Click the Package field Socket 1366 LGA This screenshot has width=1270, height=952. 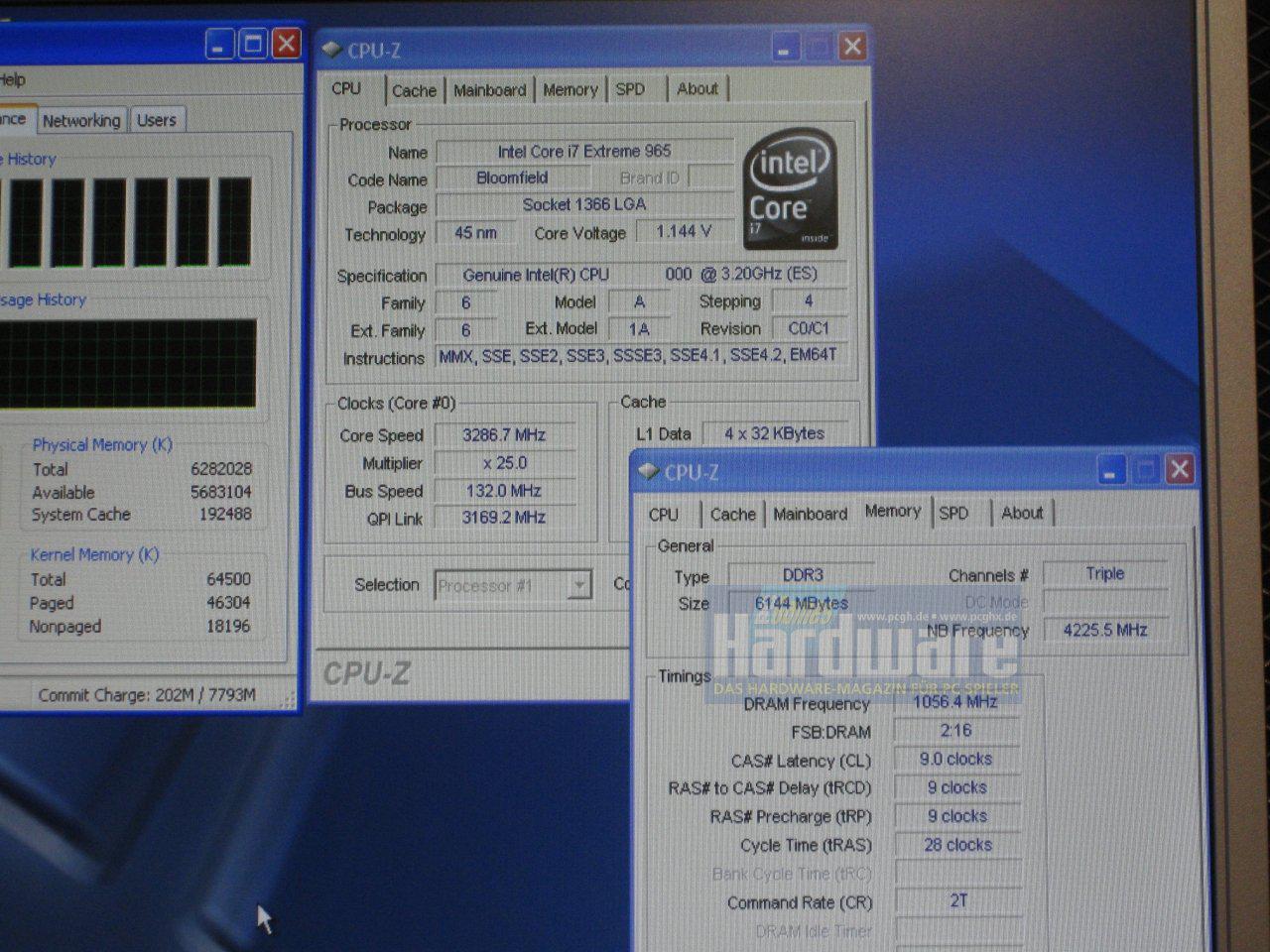[x=584, y=205]
